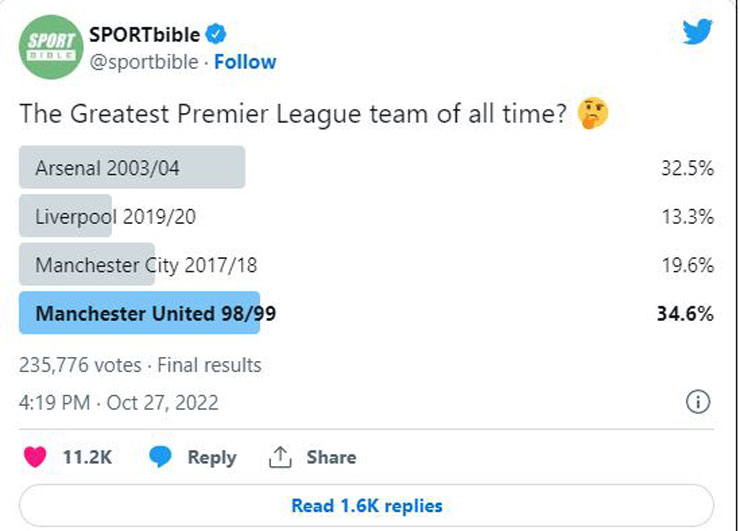Select the Manchester City 2017/18 poll option
Image resolution: width=740 pixels, height=531 pixels.
coord(366,265)
